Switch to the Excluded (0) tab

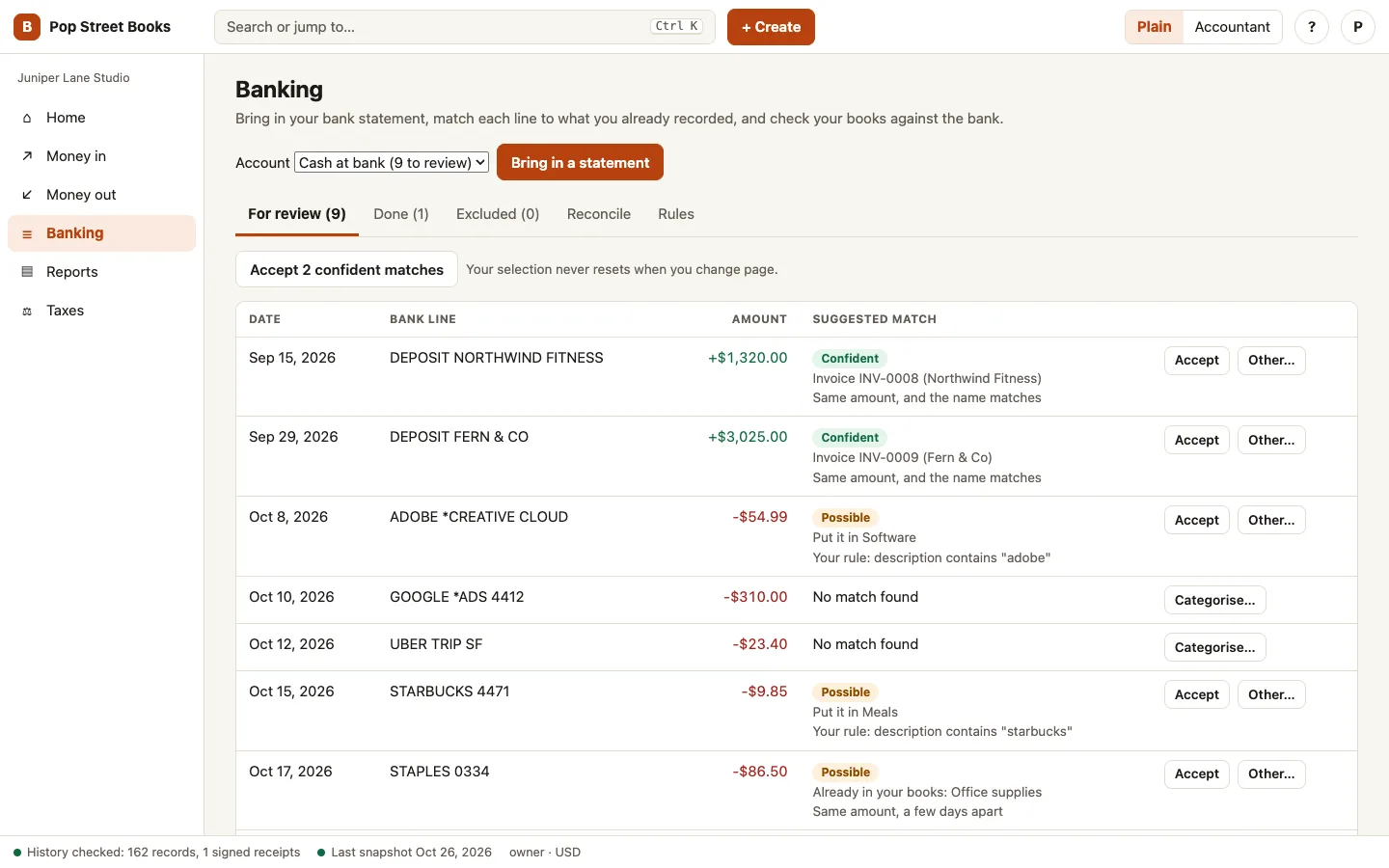[498, 214]
